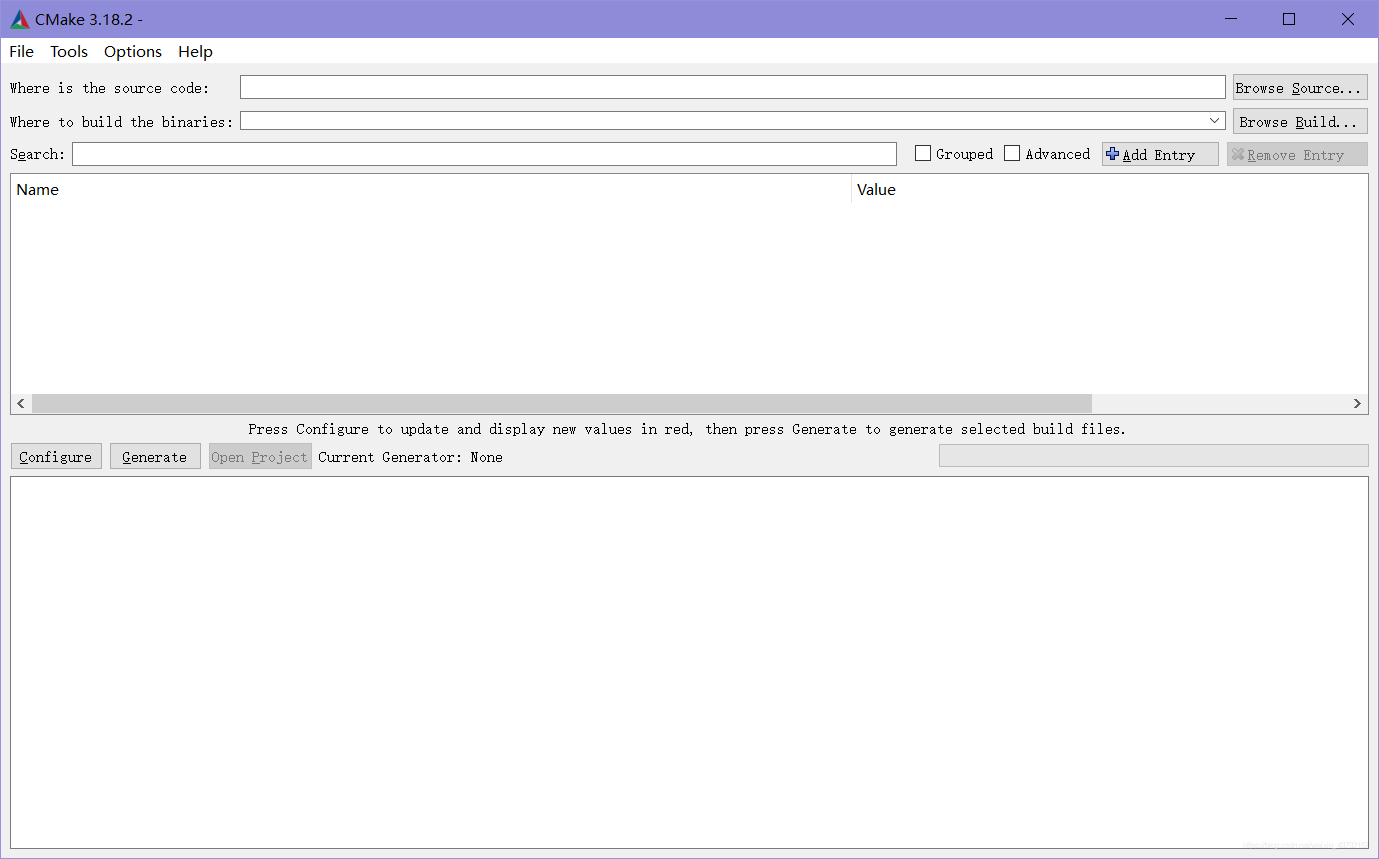This screenshot has width=1379, height=859.
Task: Click the right arrow of the horizontal scrollbar
Action: click(x=1357, y=403)
